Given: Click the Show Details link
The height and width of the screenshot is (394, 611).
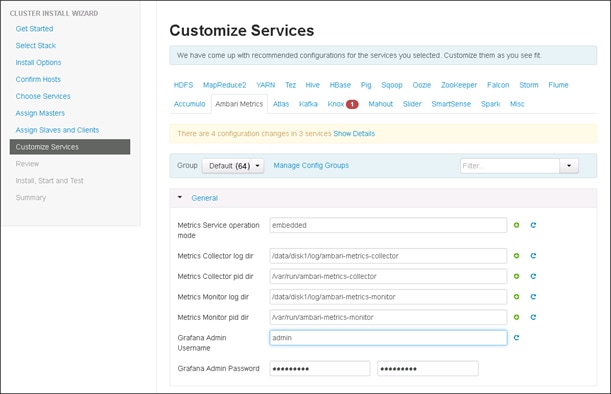Looking at the screenshot, I should [x=354, y=134].
